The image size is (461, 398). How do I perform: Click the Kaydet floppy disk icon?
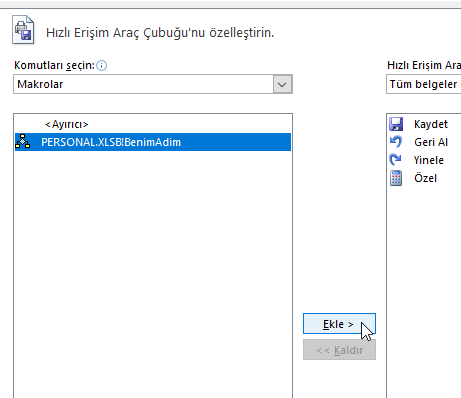396,124
